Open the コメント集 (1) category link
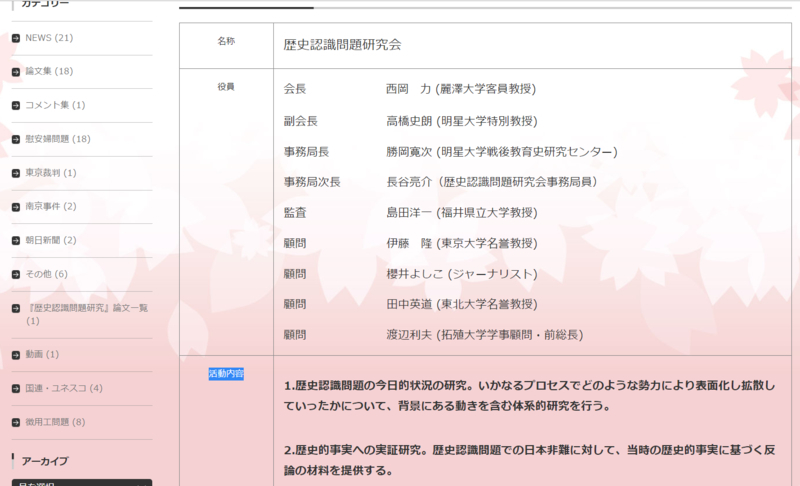 [55, 105]
